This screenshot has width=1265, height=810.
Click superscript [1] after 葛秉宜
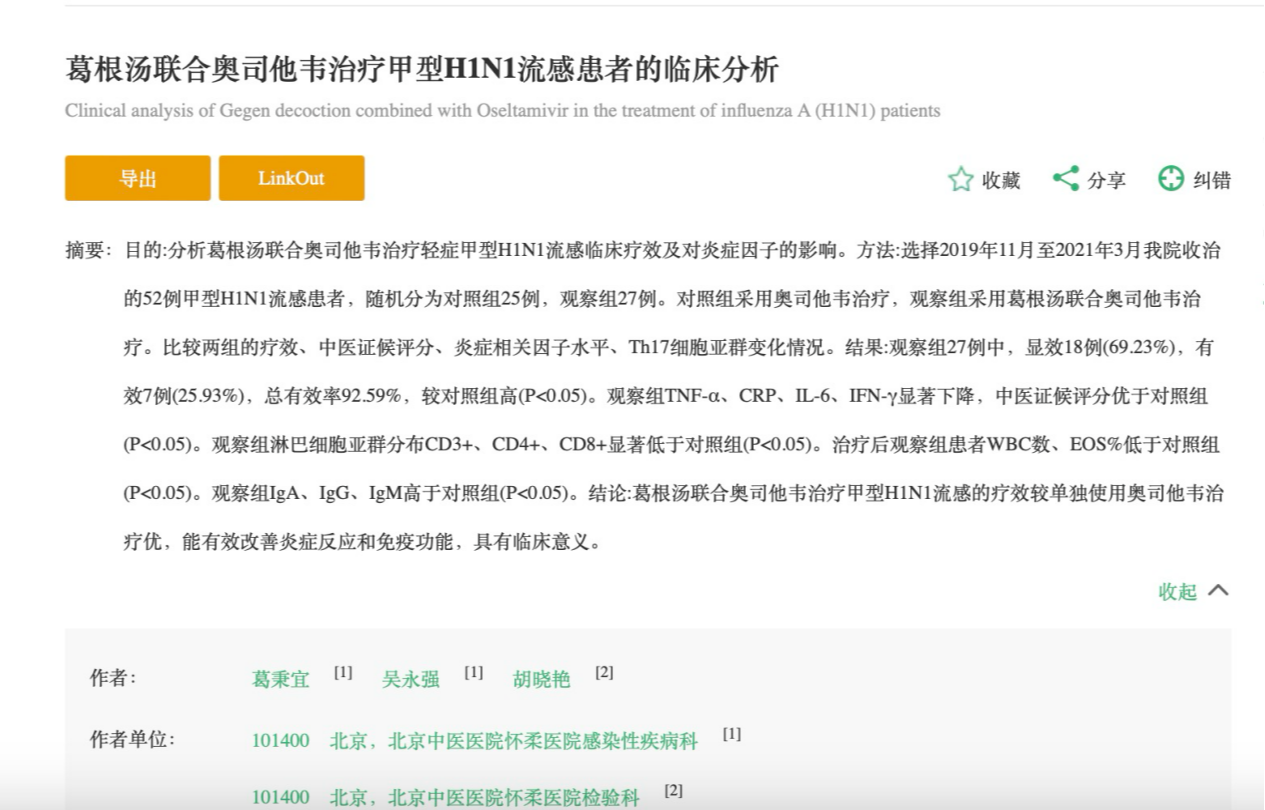click(343, 673)
